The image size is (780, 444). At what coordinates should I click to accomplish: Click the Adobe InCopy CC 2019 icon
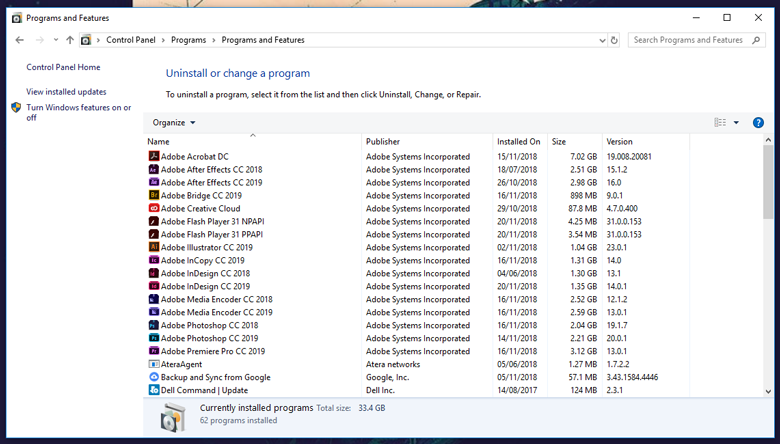(x=154, y=260)
